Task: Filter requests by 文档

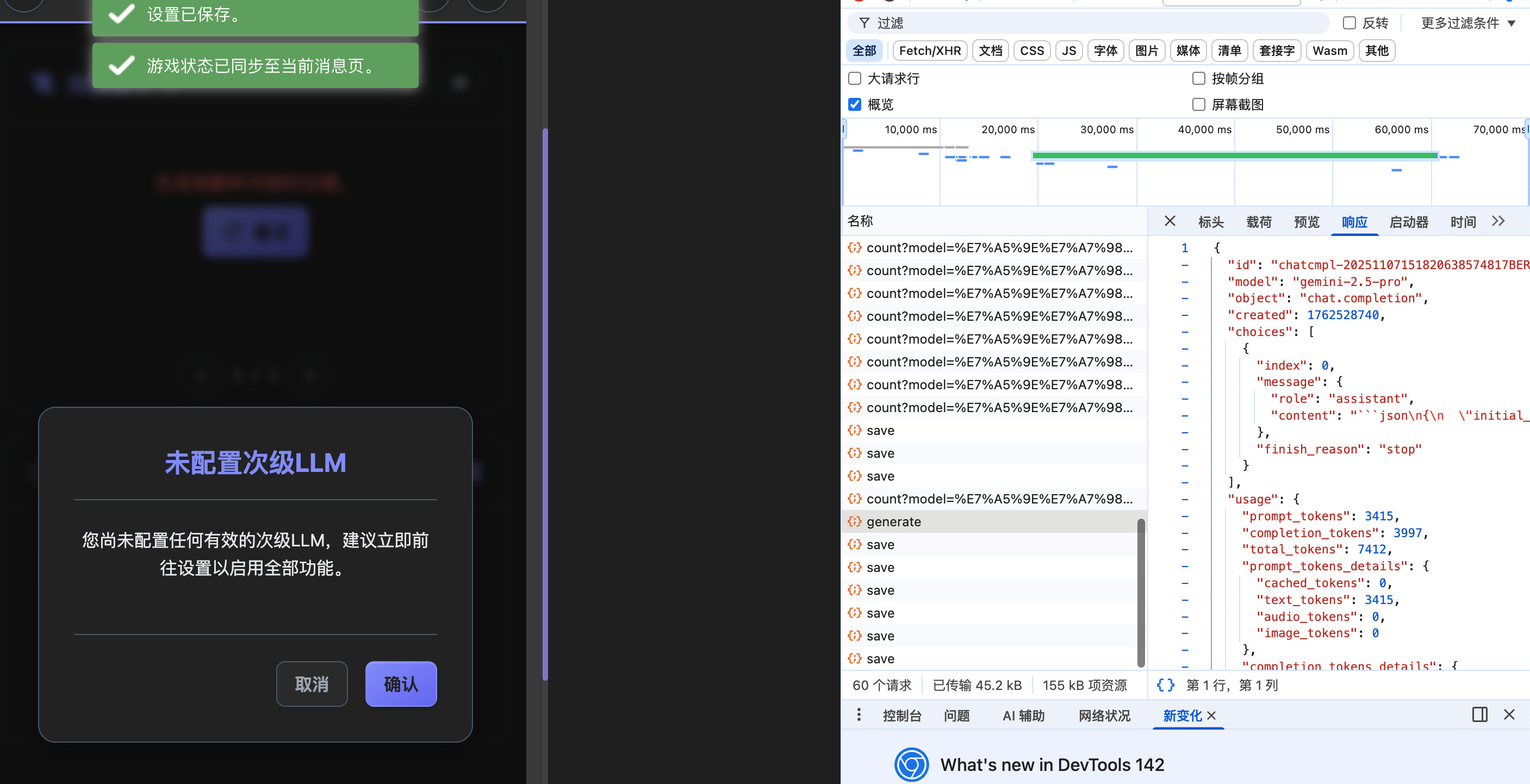Action: click(990, 51)
